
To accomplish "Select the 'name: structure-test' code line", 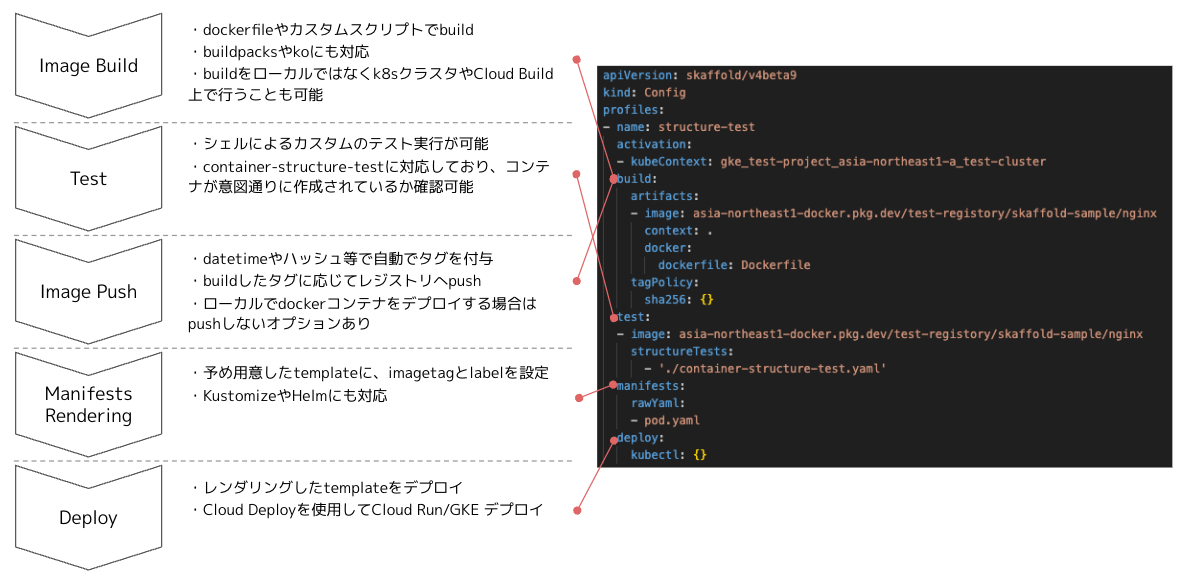I will pos(679,127).
